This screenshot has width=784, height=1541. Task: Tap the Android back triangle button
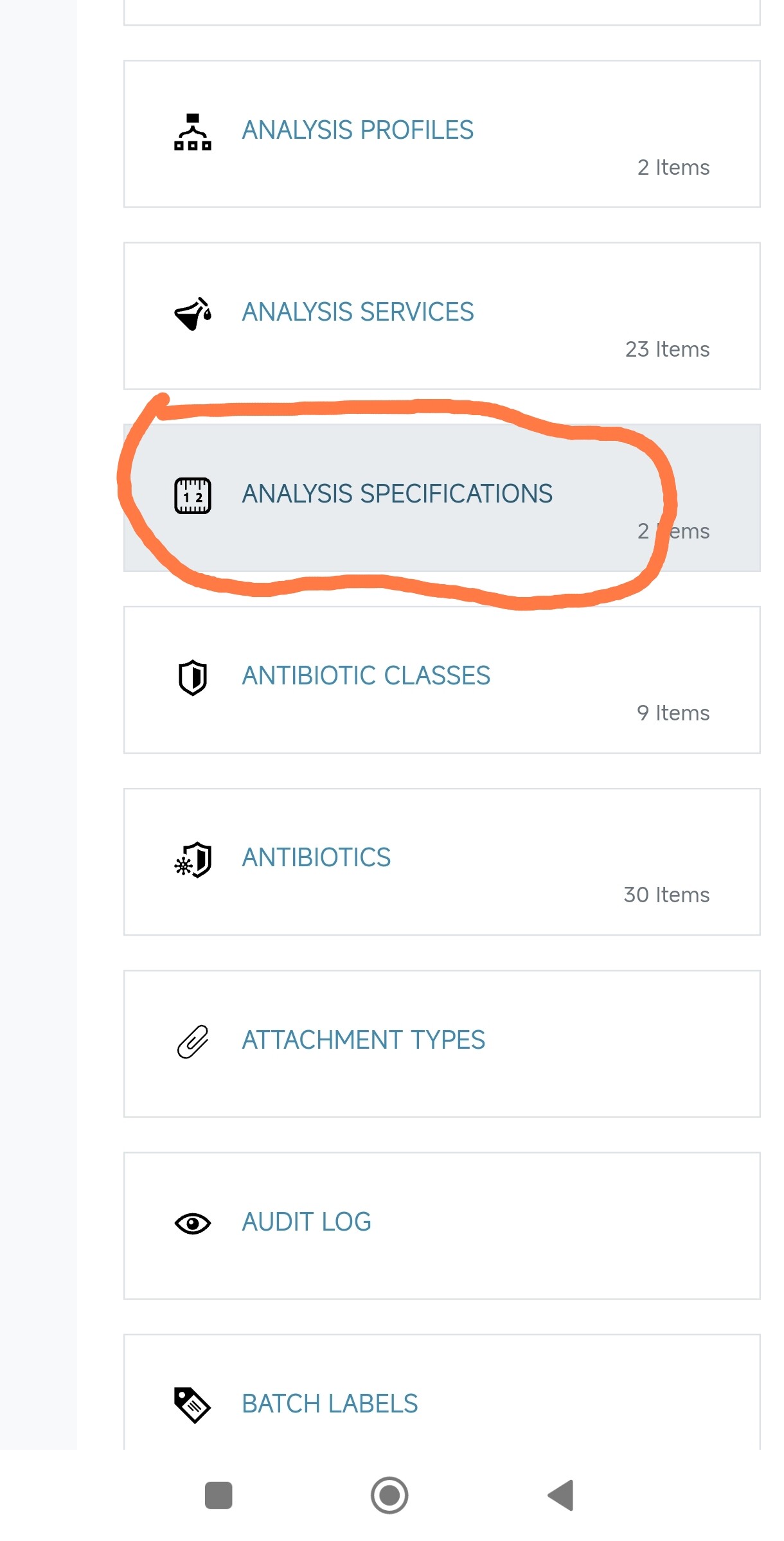tap(561, 1495)
